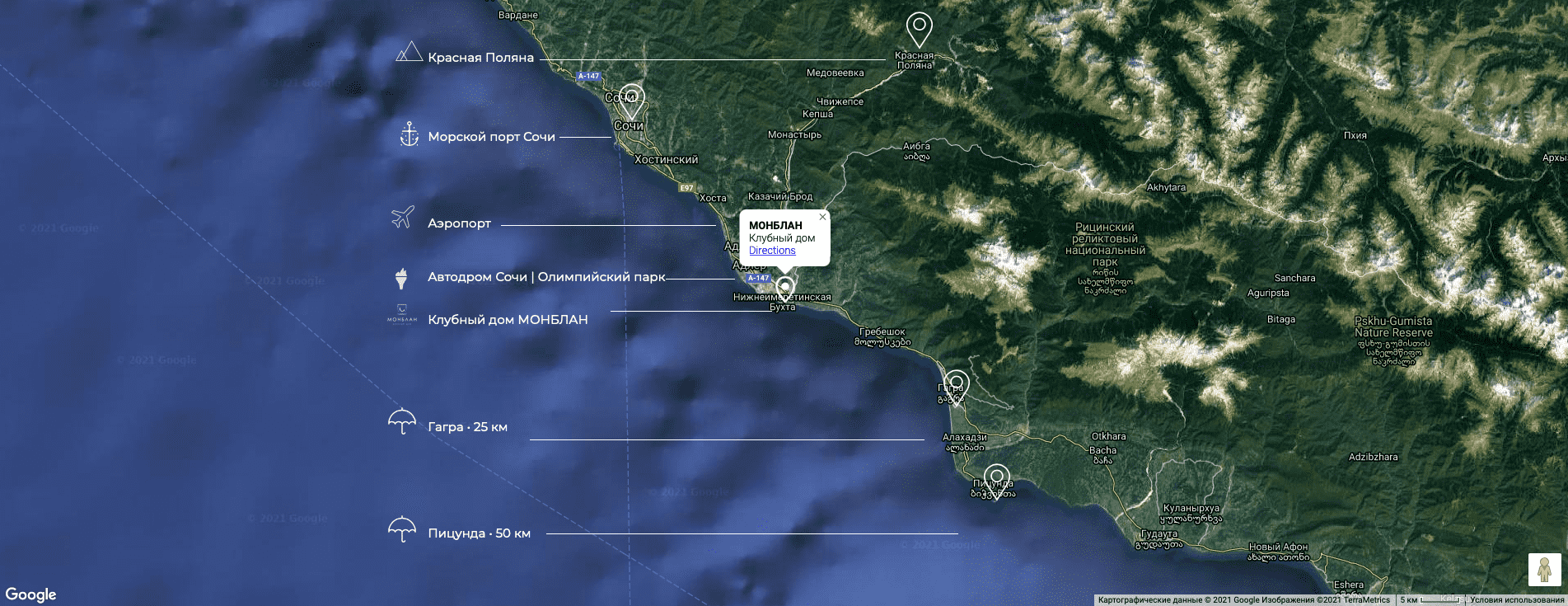
Task: Select Автодром Сочи | Олимпийский парк label
Action: [x=546, y=277]
